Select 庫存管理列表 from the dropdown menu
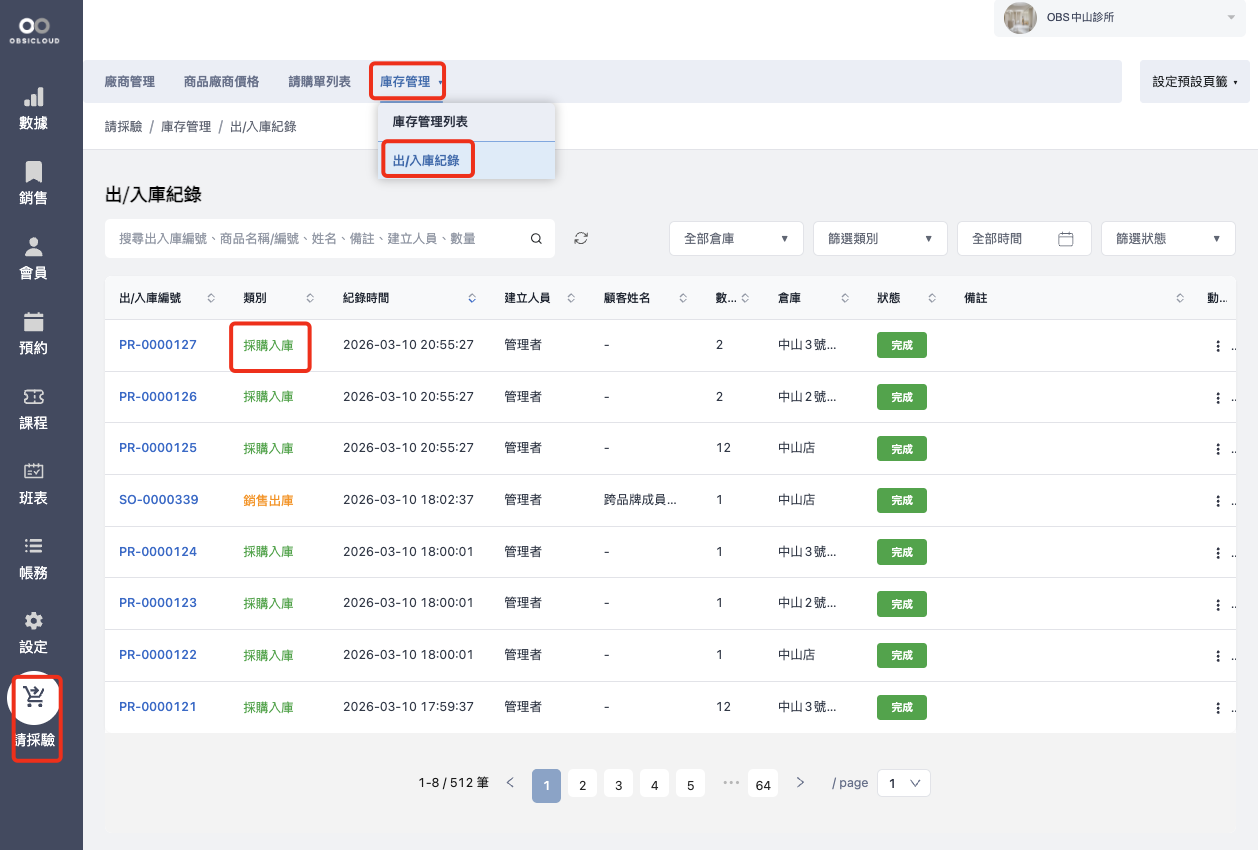 pyautogui.click(x=430, y=121)
